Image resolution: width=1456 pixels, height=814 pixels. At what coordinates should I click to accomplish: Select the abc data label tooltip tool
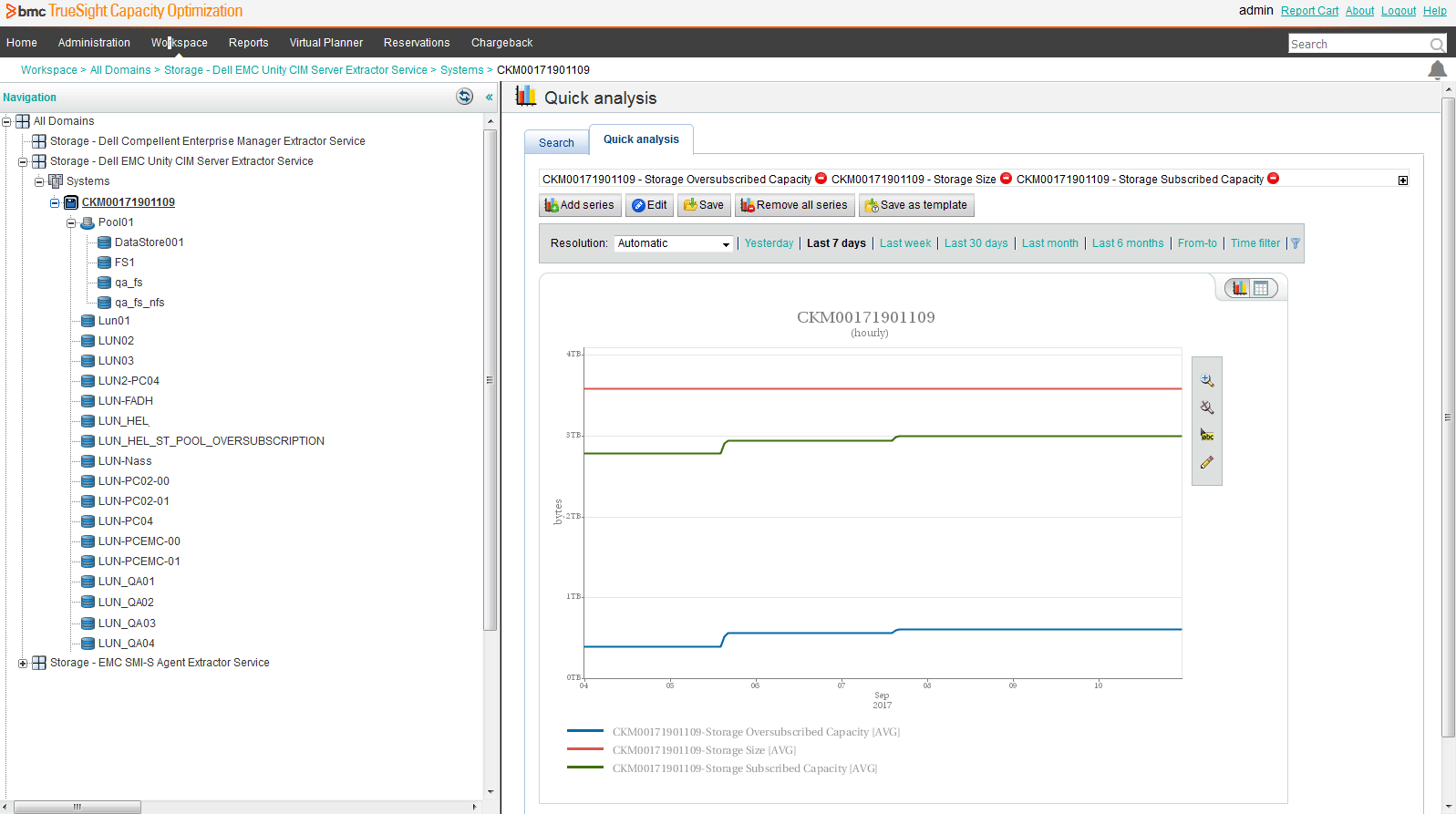[x=1207, y=435]
